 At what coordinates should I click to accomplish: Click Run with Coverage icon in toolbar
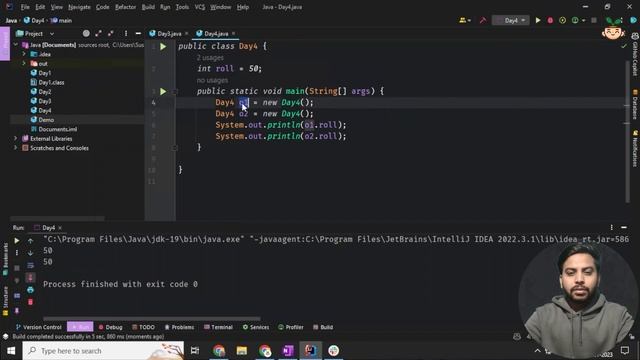coord(562,20)
